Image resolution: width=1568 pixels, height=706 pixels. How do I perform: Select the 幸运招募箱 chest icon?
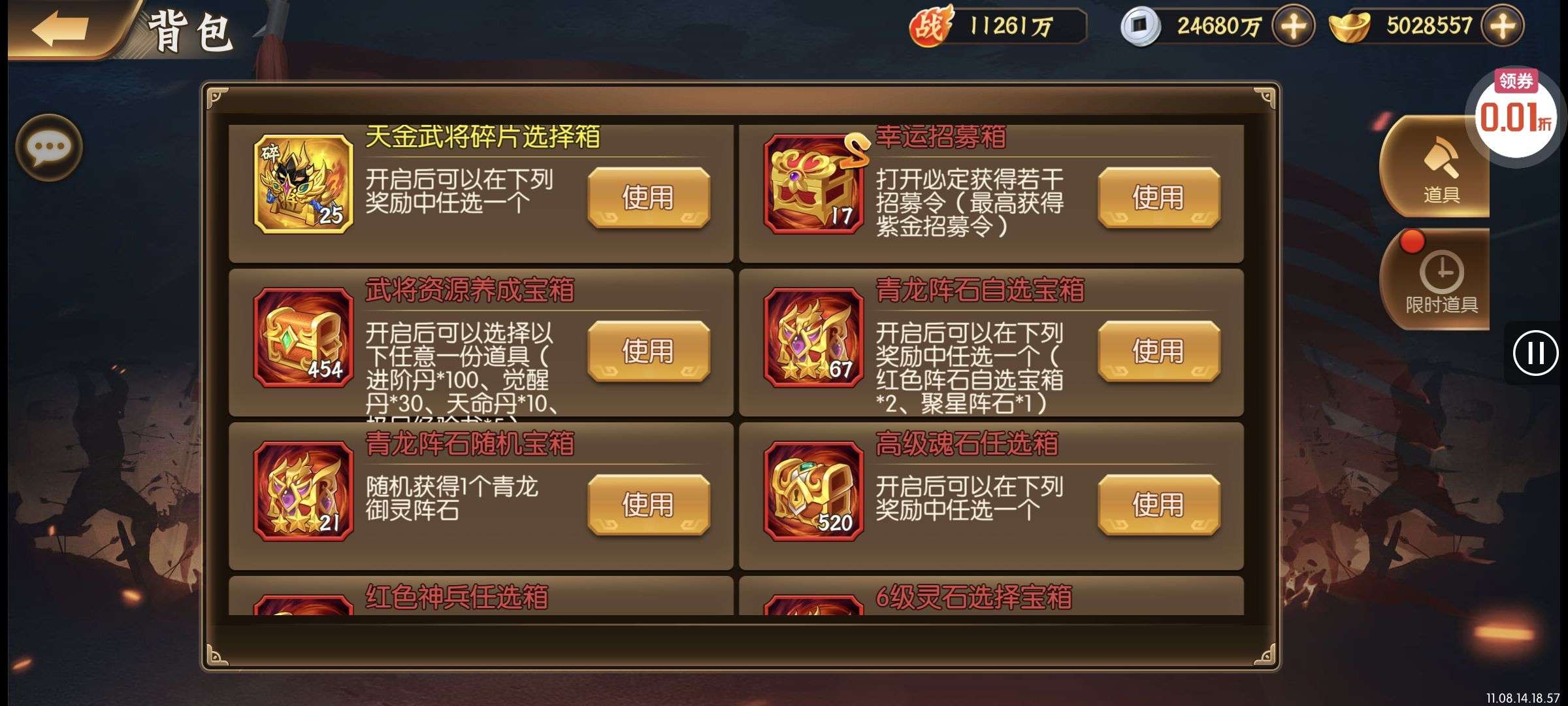(813, 184)
